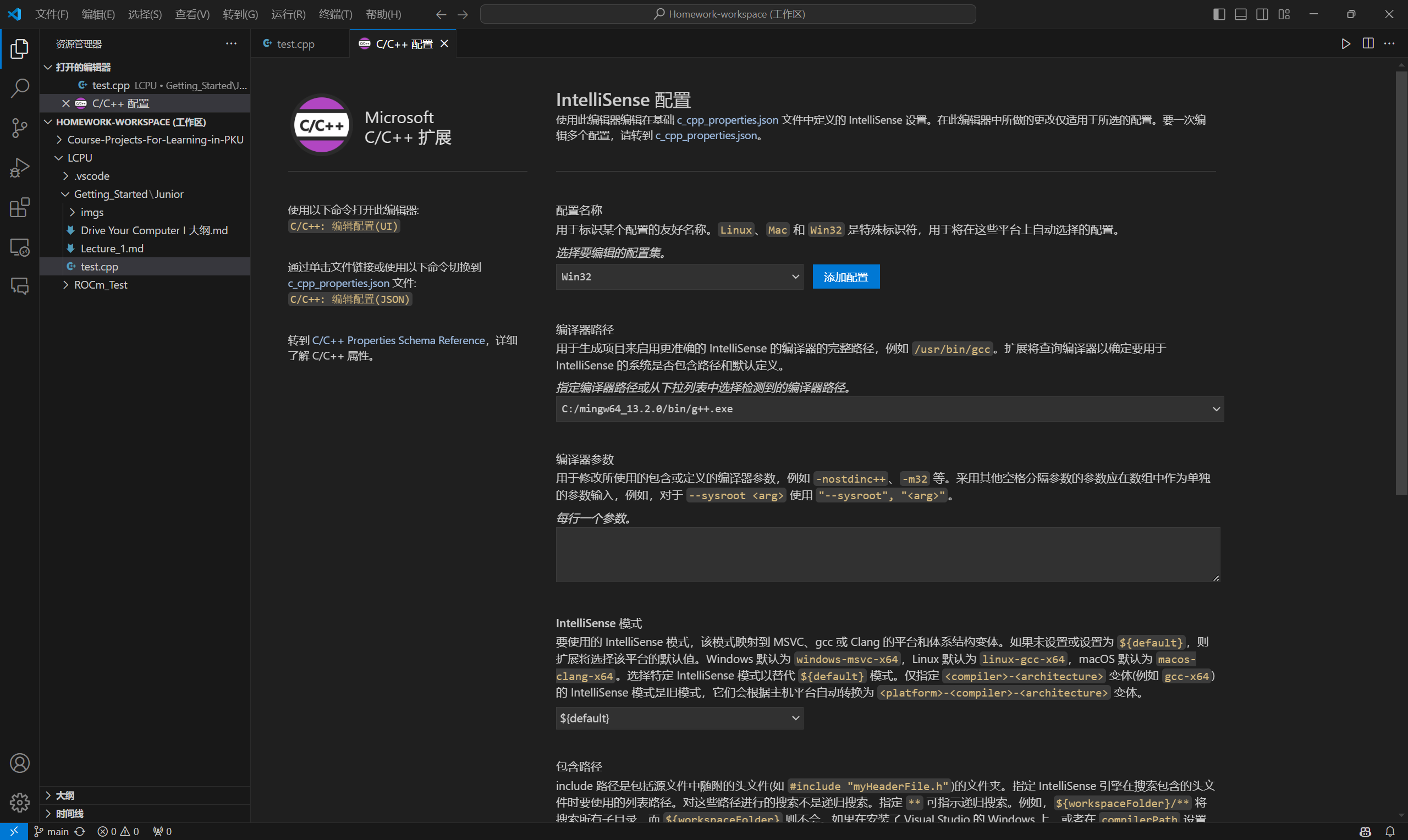This screenshot has width=1408, height=840.
Task: Toggle the primary sidebar visibility
Action: 1218,14
